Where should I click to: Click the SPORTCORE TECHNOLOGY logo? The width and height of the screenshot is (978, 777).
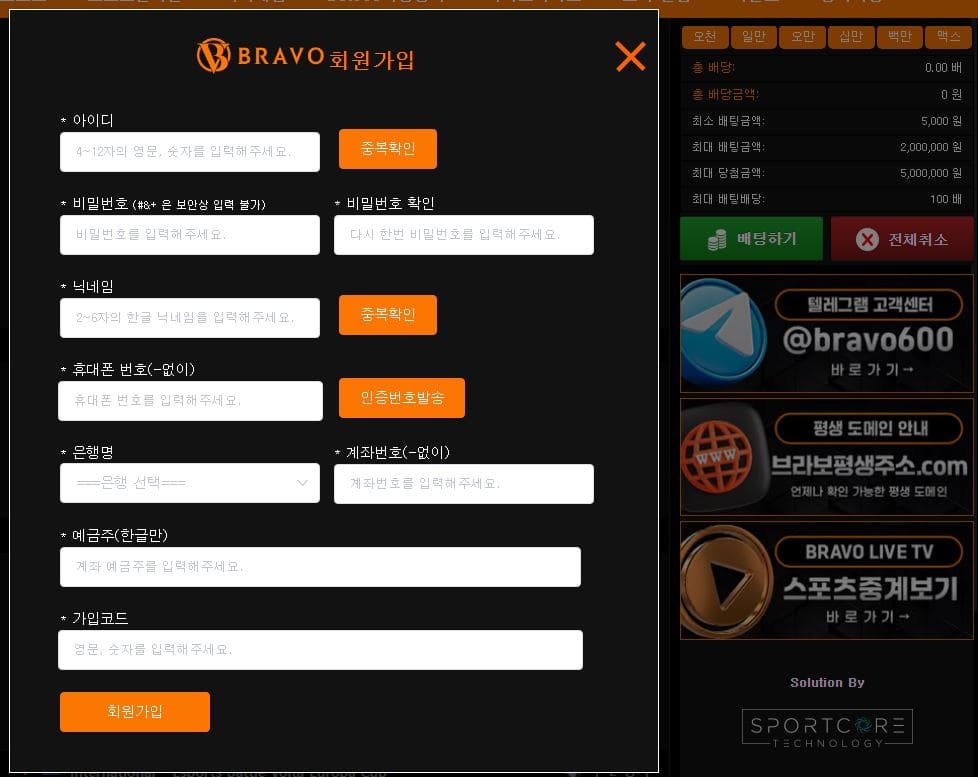(x=827, y=727)
